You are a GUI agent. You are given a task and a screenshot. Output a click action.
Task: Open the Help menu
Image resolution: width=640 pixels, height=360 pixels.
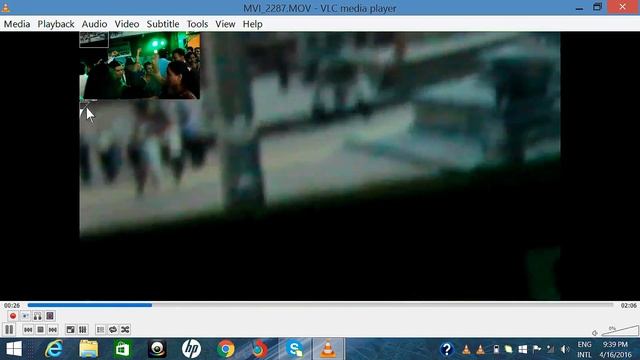tap(252, 24)
